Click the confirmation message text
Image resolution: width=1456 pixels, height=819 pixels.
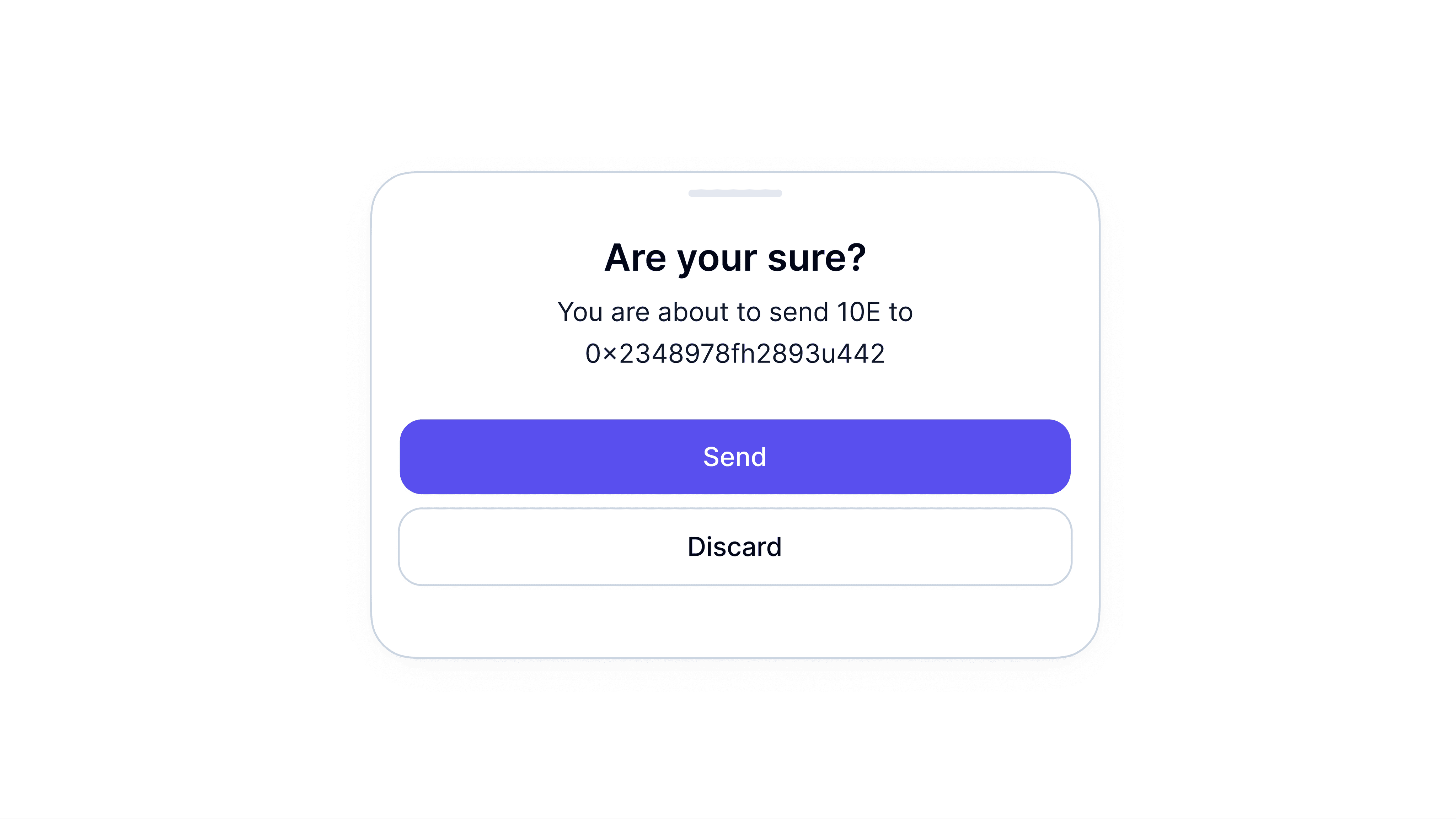735,311
